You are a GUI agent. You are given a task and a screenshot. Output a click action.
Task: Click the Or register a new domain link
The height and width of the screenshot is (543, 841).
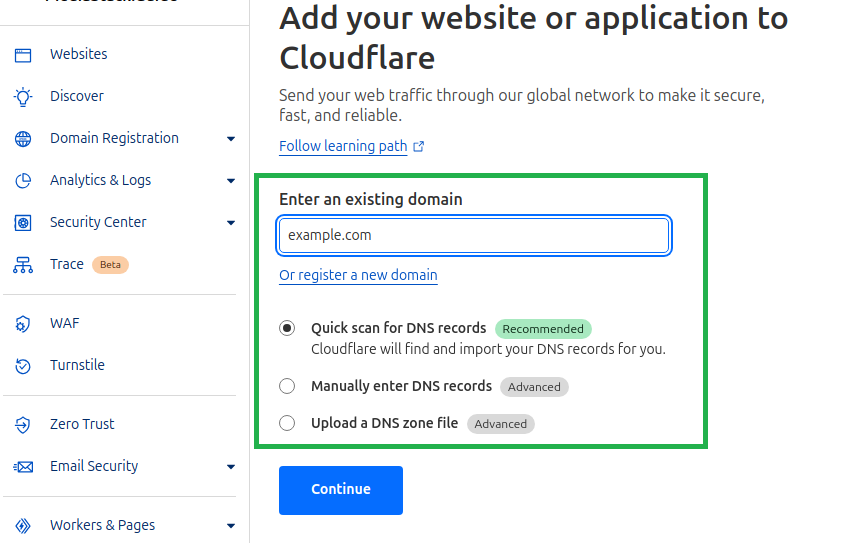click(x=358, y=275)
